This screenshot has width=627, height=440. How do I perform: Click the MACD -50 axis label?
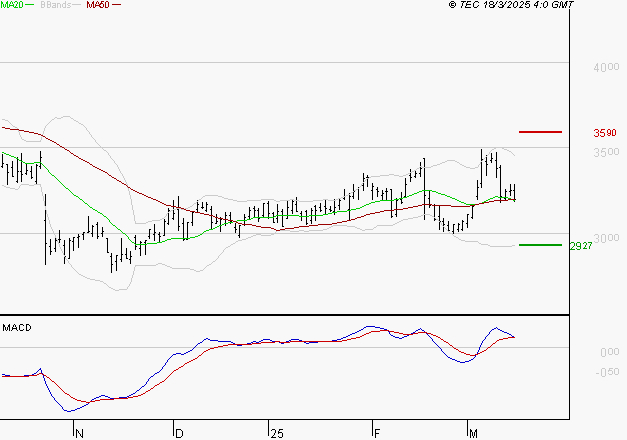tap(607, 373)
